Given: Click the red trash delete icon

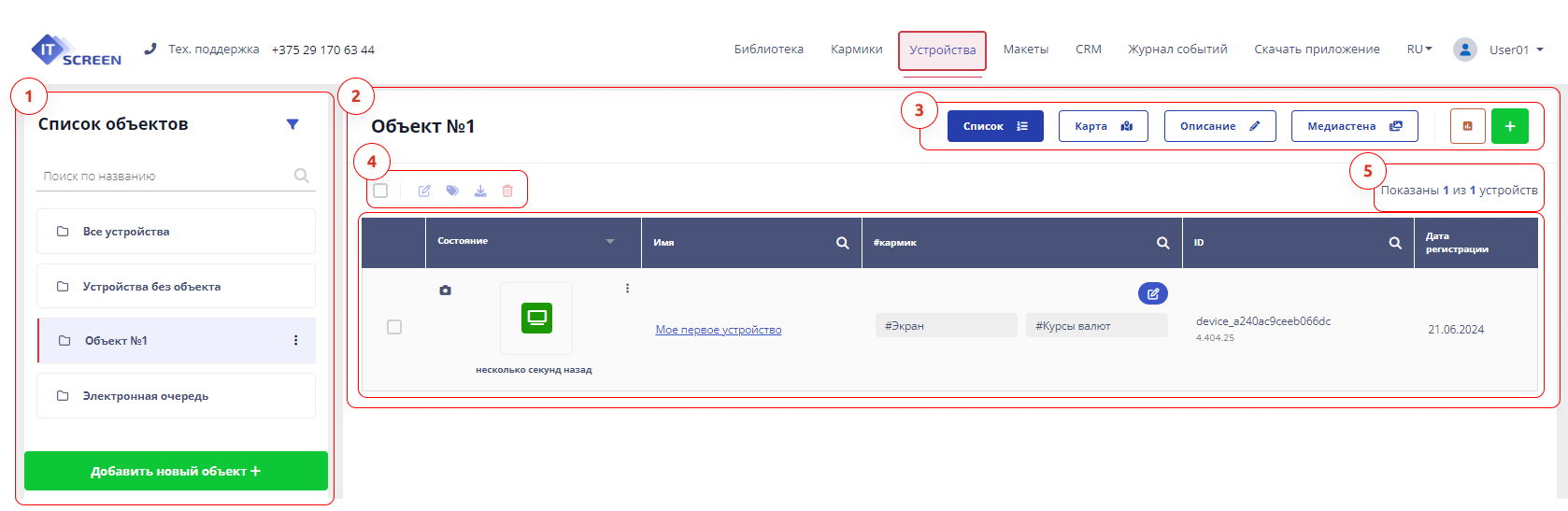Looking at the screenshot, I should click(x=507, y=191).
